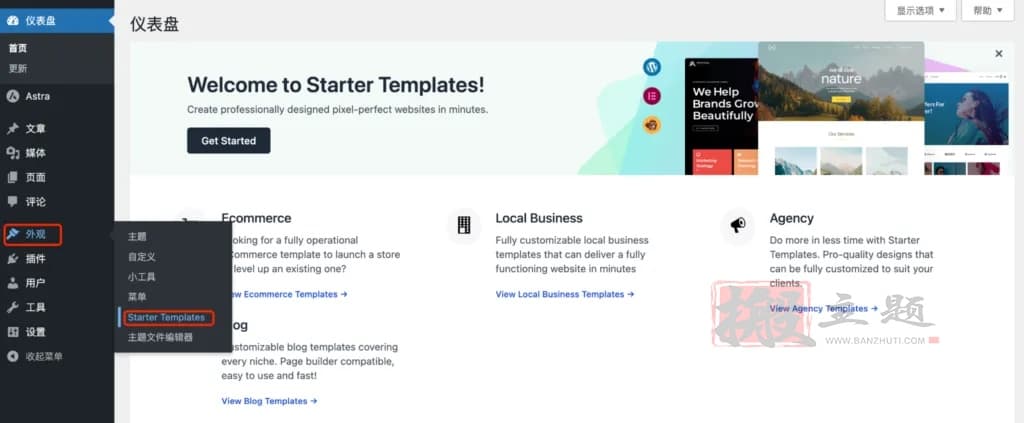The width and height of the screenshot is (1024, 423).
Task: Select 自定义 in the appearance flyout
Action: coord(142,257)
